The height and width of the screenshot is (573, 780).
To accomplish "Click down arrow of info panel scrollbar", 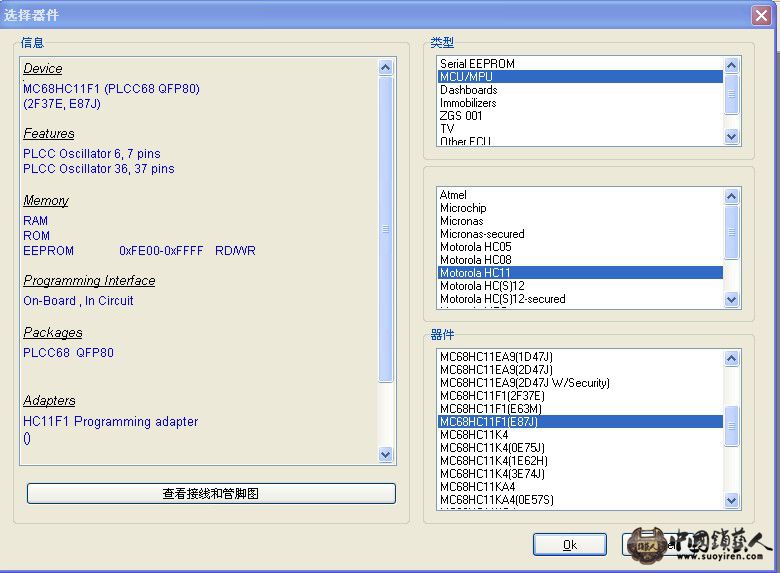I will coord(386,454).
